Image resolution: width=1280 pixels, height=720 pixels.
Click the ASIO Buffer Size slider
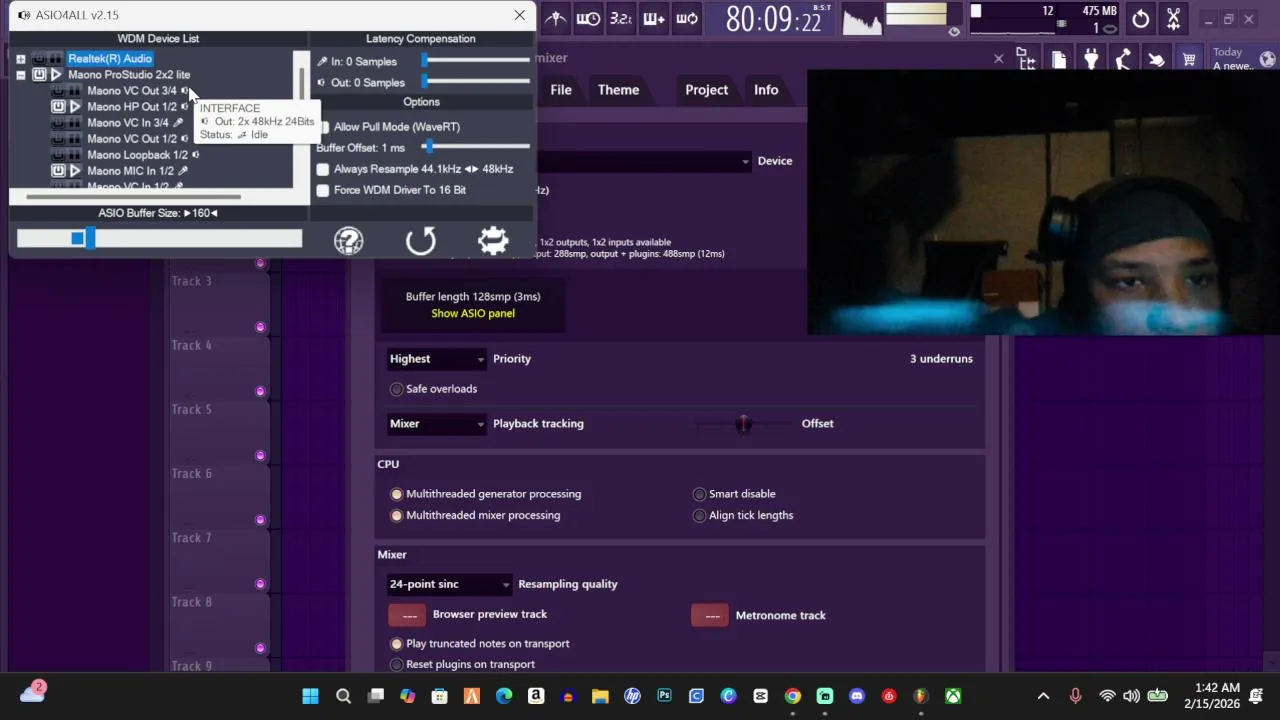pos(159,238)
